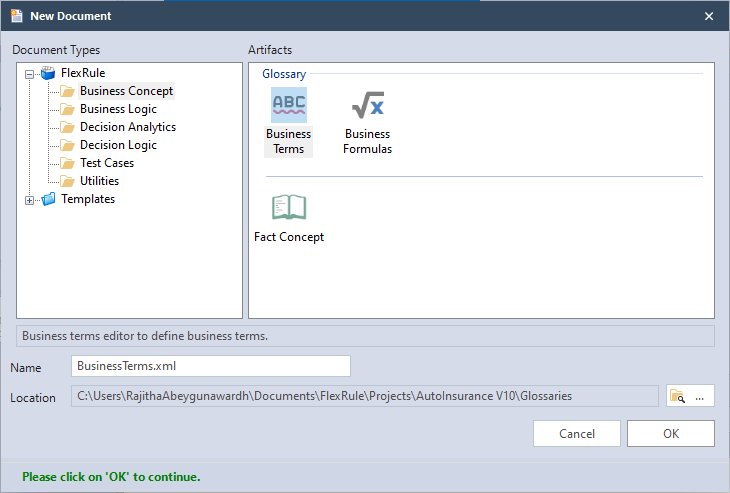Image resolution: width=730 pixels, height=493 pixels.
Task: Select the Business Terms ABC icon
Action: point(289,105)
